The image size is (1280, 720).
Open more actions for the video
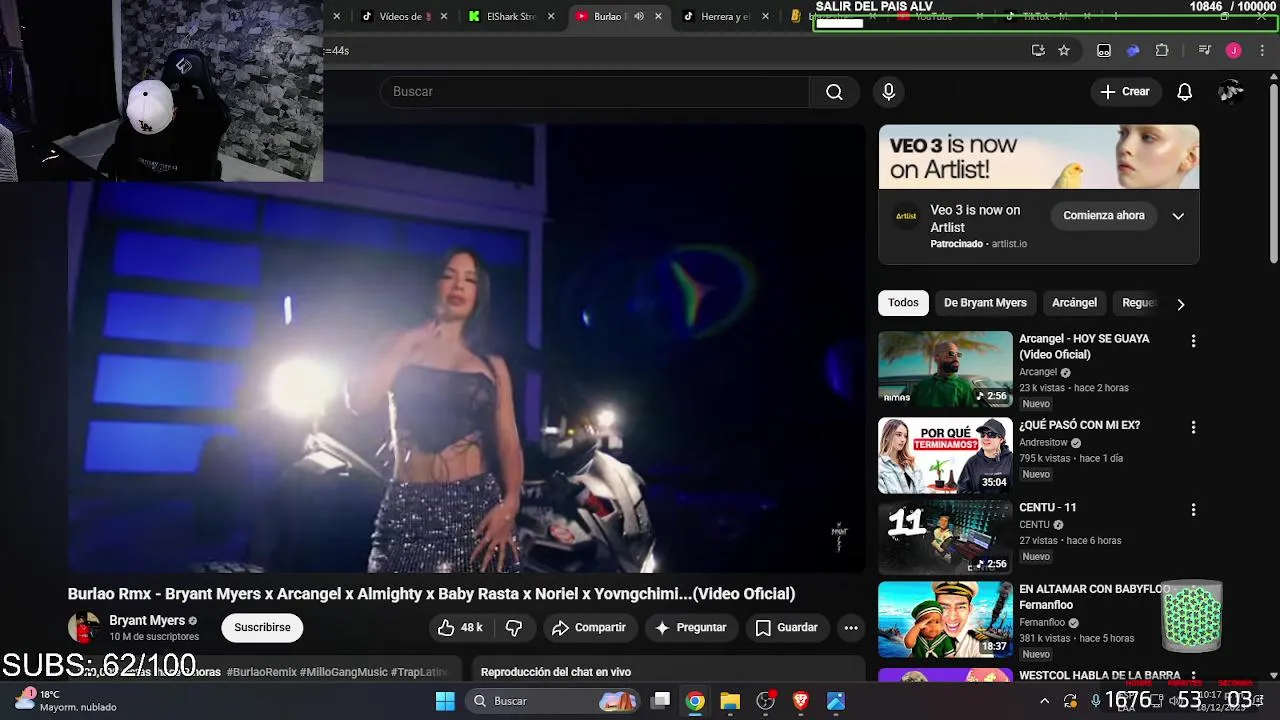[x=851, y=628]
